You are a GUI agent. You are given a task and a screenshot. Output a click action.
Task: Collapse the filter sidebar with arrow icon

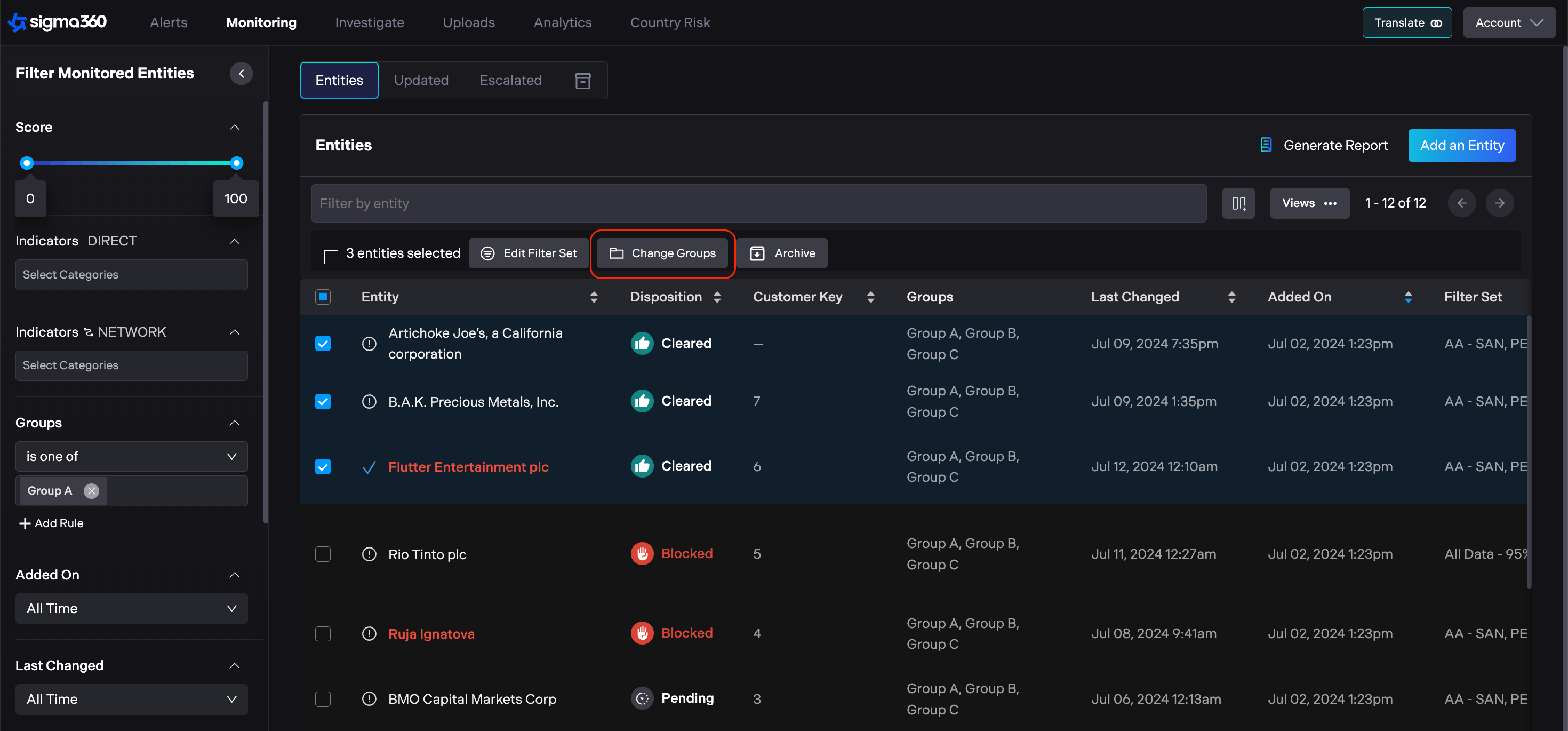(x=241, y=73)
